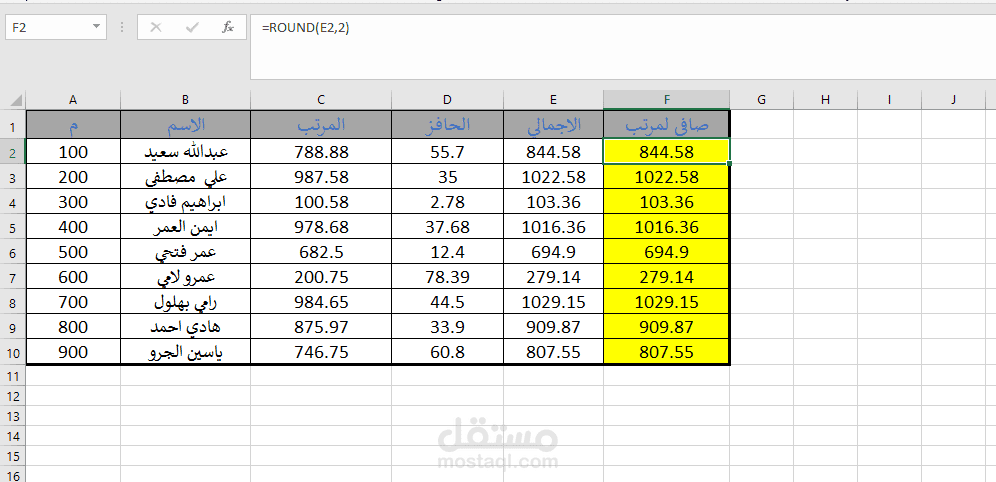Select column C header

tap(321, 100)
